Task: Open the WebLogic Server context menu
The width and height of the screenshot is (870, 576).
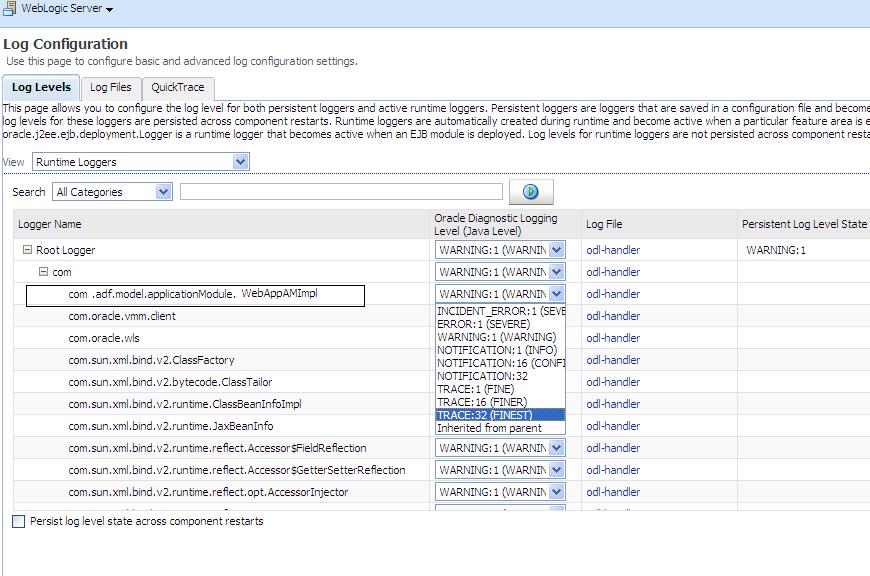Action: tap(109, 9)
